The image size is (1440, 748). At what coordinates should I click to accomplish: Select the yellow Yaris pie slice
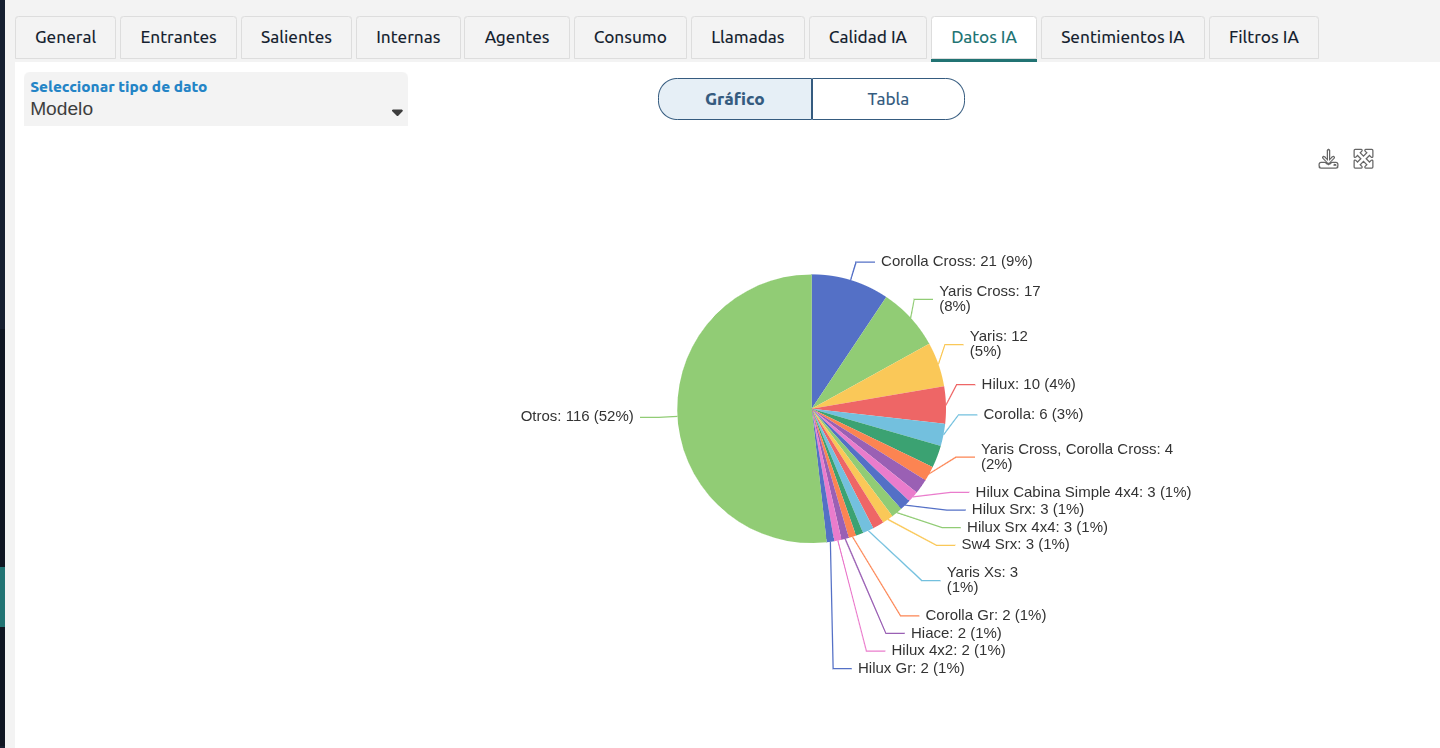click(x=905, y=375)
